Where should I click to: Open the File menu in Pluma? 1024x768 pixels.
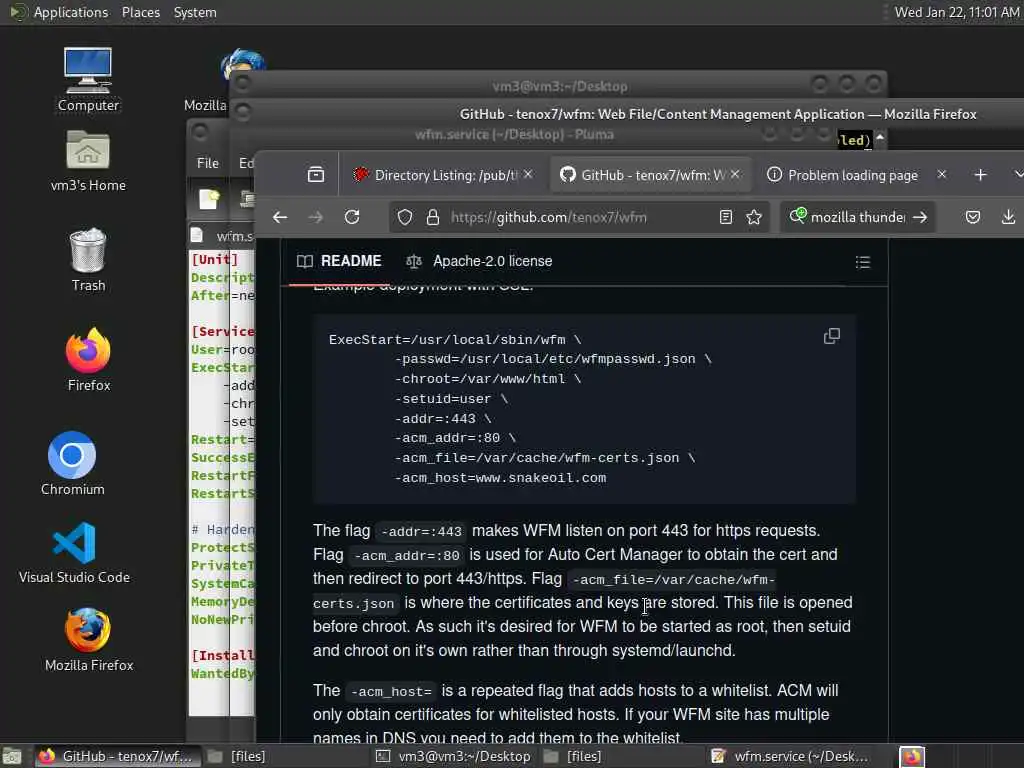coord(208,163)
